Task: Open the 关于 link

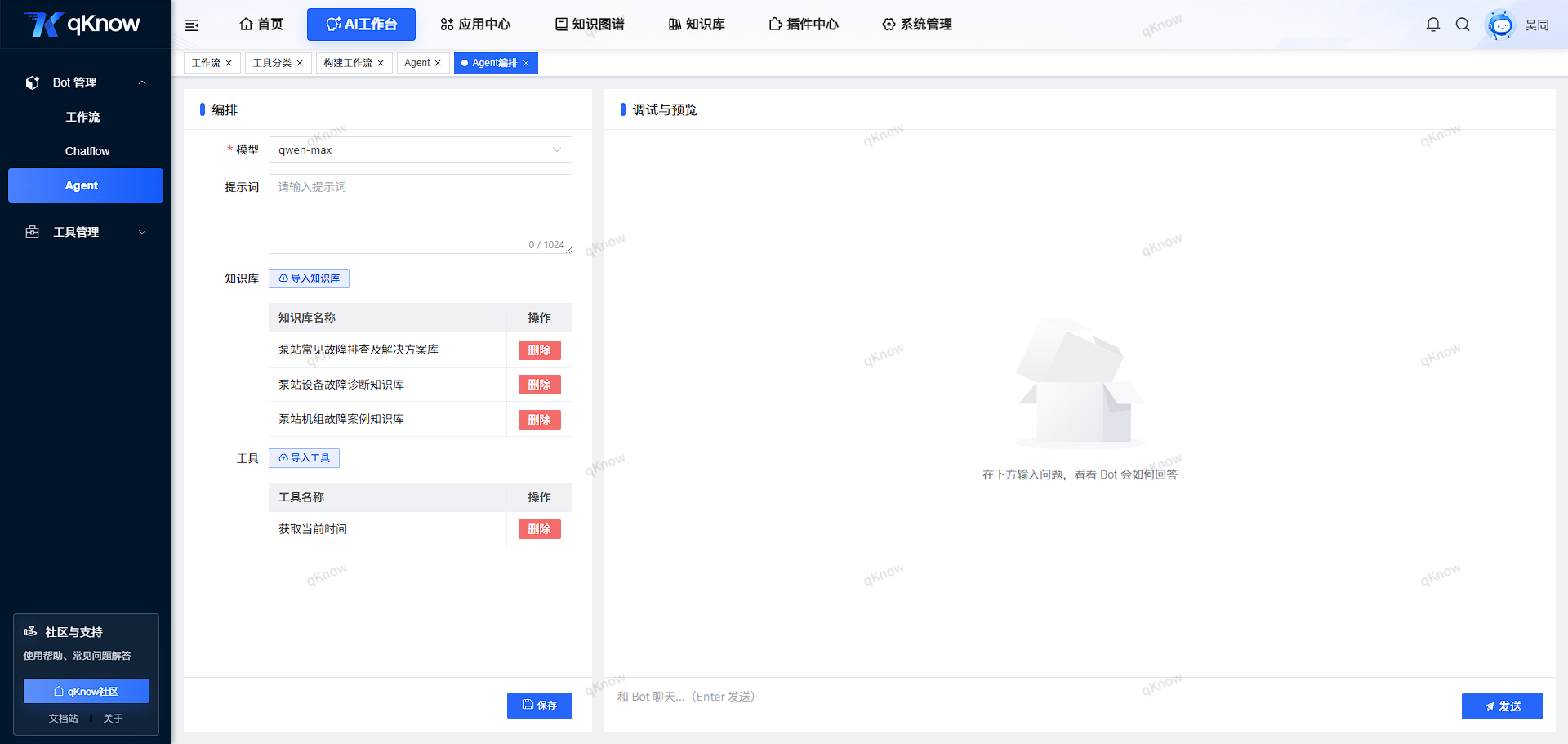Action: 113,719
